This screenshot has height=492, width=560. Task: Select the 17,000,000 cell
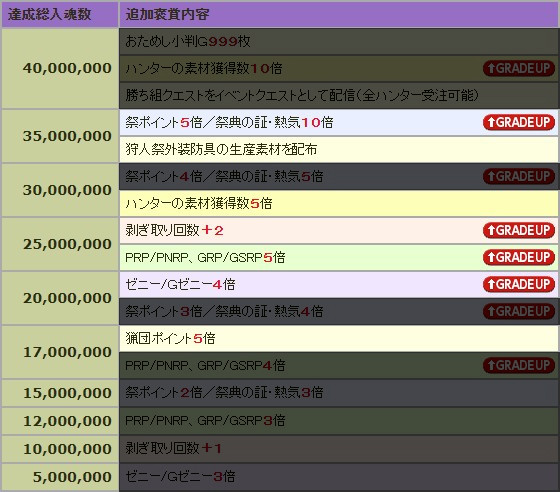[x=60, y=352]
